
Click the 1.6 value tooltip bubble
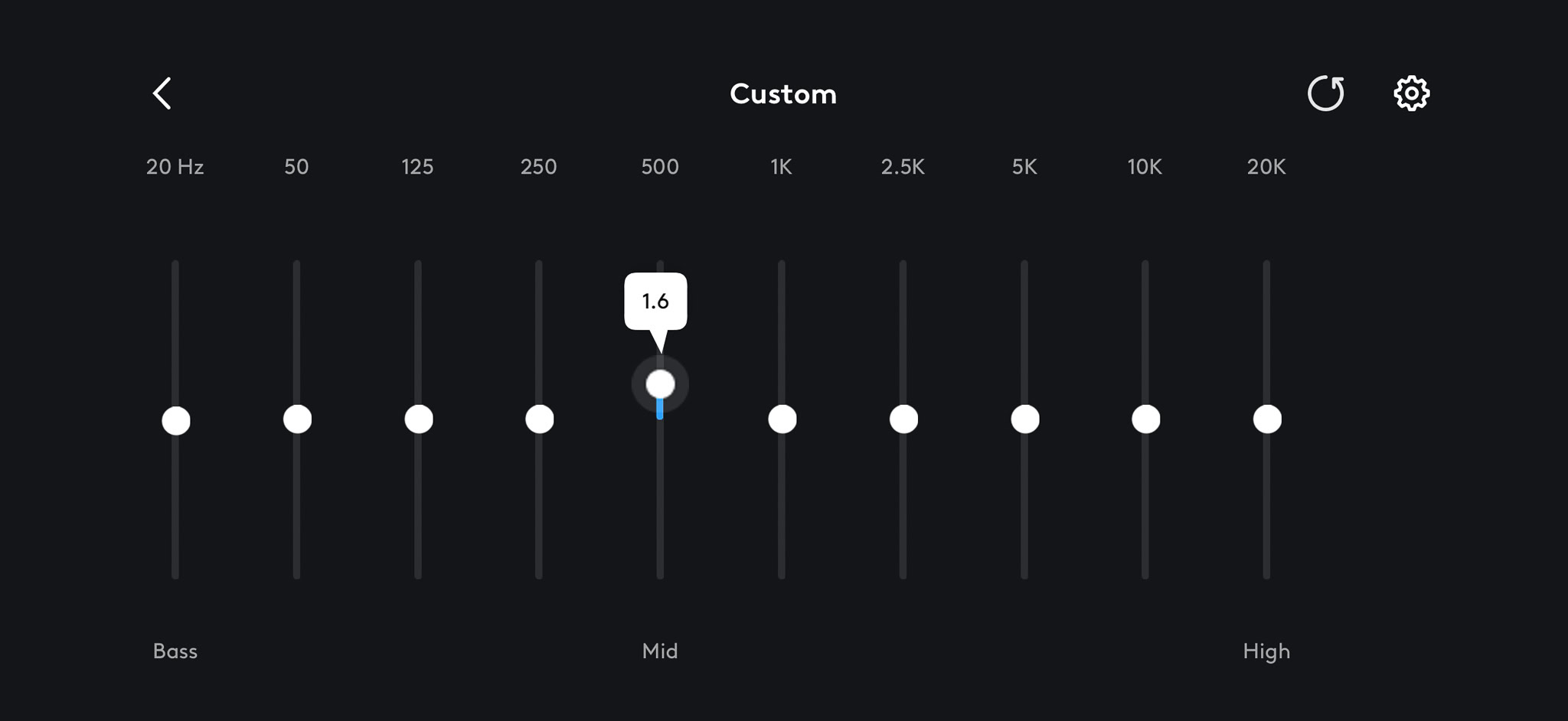point(655,302)
